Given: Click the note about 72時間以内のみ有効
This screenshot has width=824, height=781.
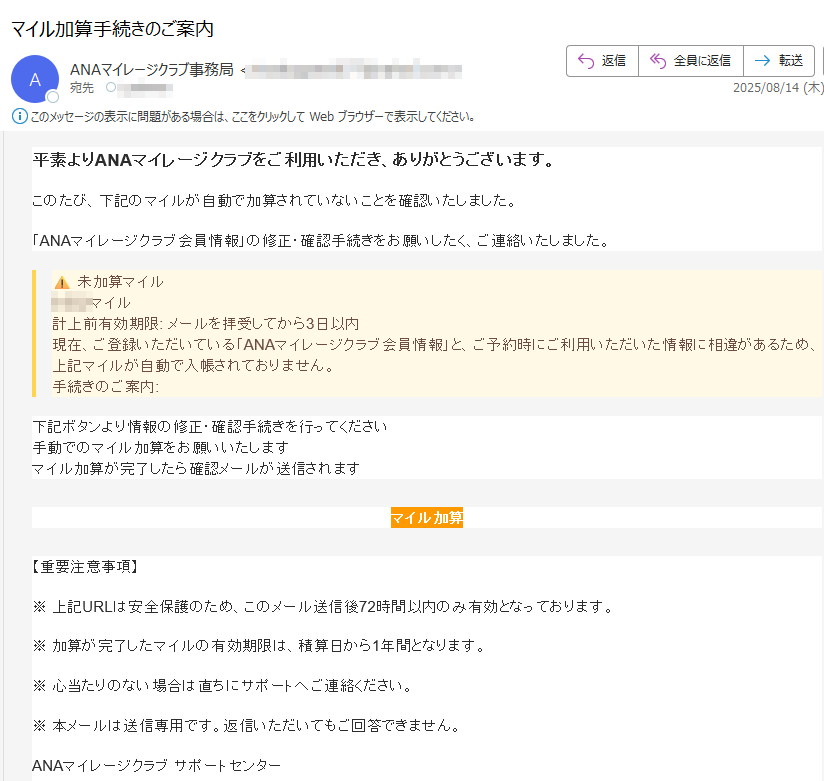Looking at the screenshot, I should pos(323,607).
